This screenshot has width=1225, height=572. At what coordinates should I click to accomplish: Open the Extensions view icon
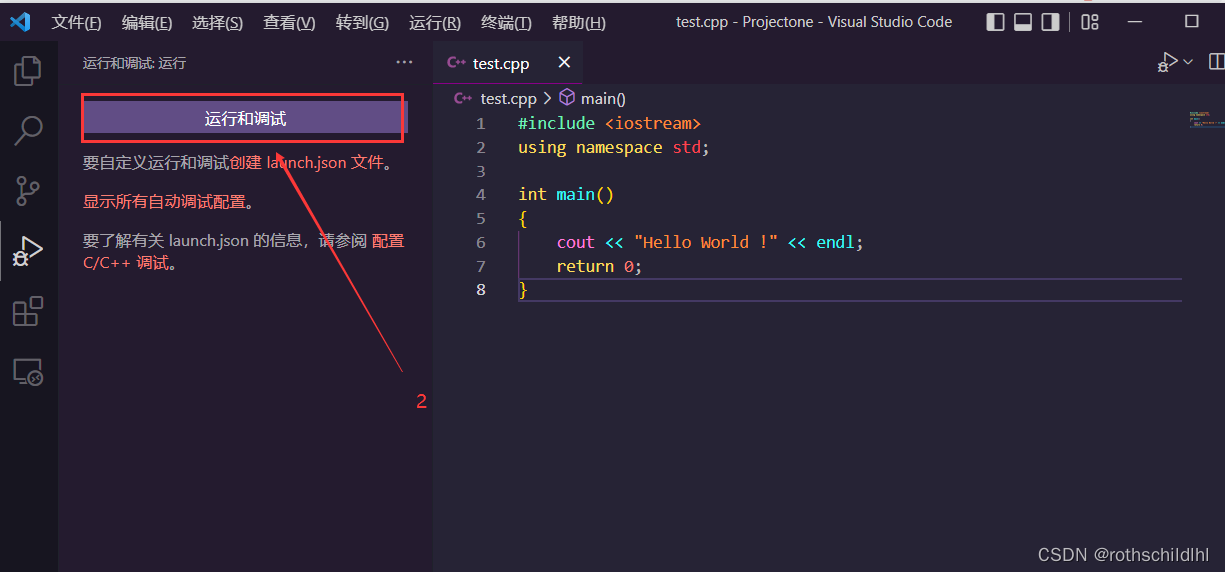[x=28, y=311]
